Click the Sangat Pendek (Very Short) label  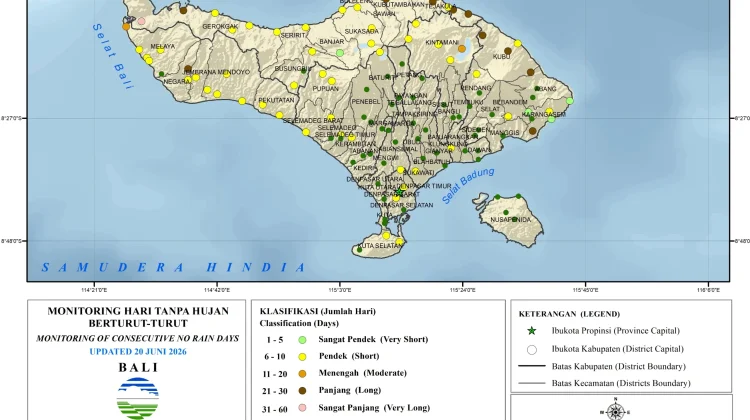point(374,340)
